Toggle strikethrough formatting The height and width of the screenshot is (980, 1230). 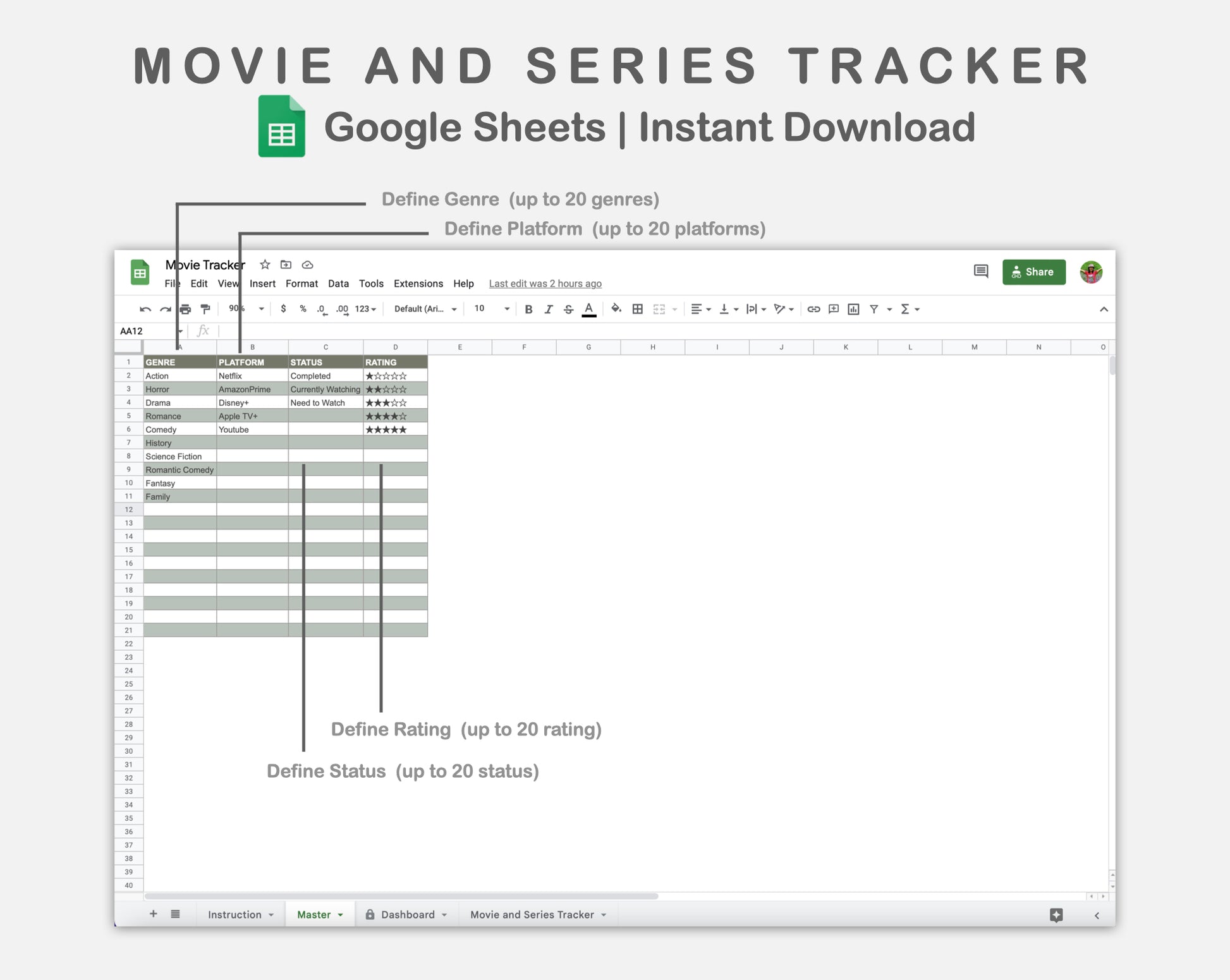coord(568,309)
